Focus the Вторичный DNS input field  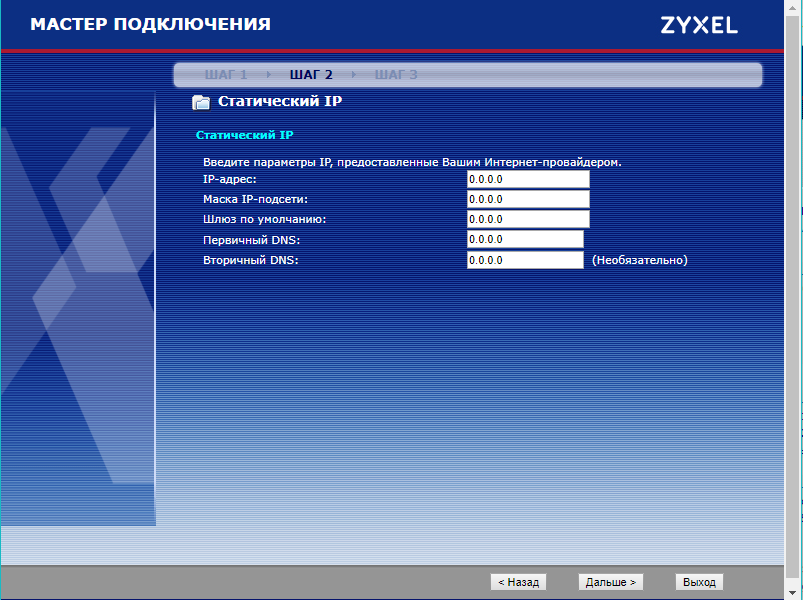pos(524,260)
